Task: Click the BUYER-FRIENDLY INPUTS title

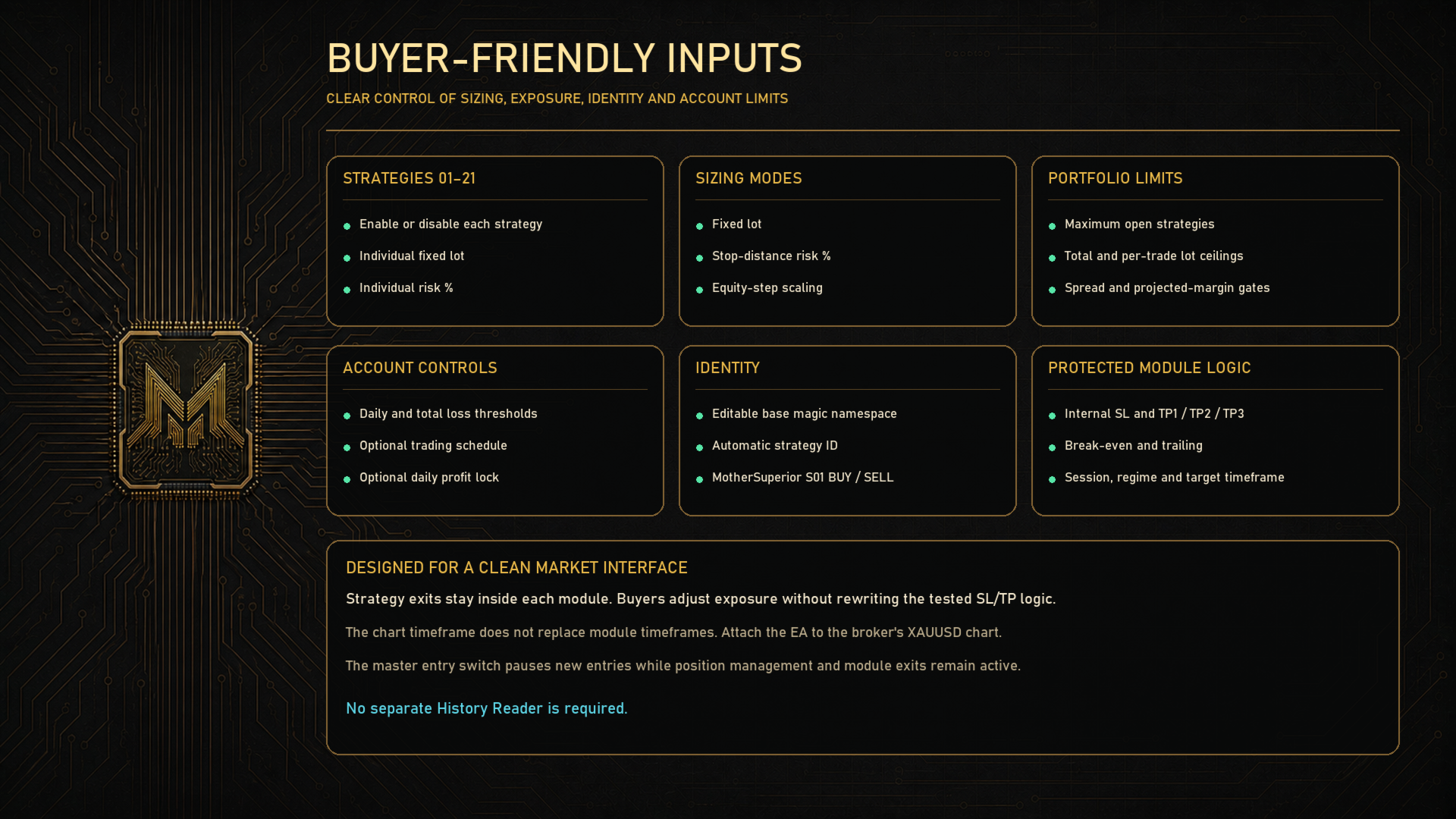Action: 564,58
